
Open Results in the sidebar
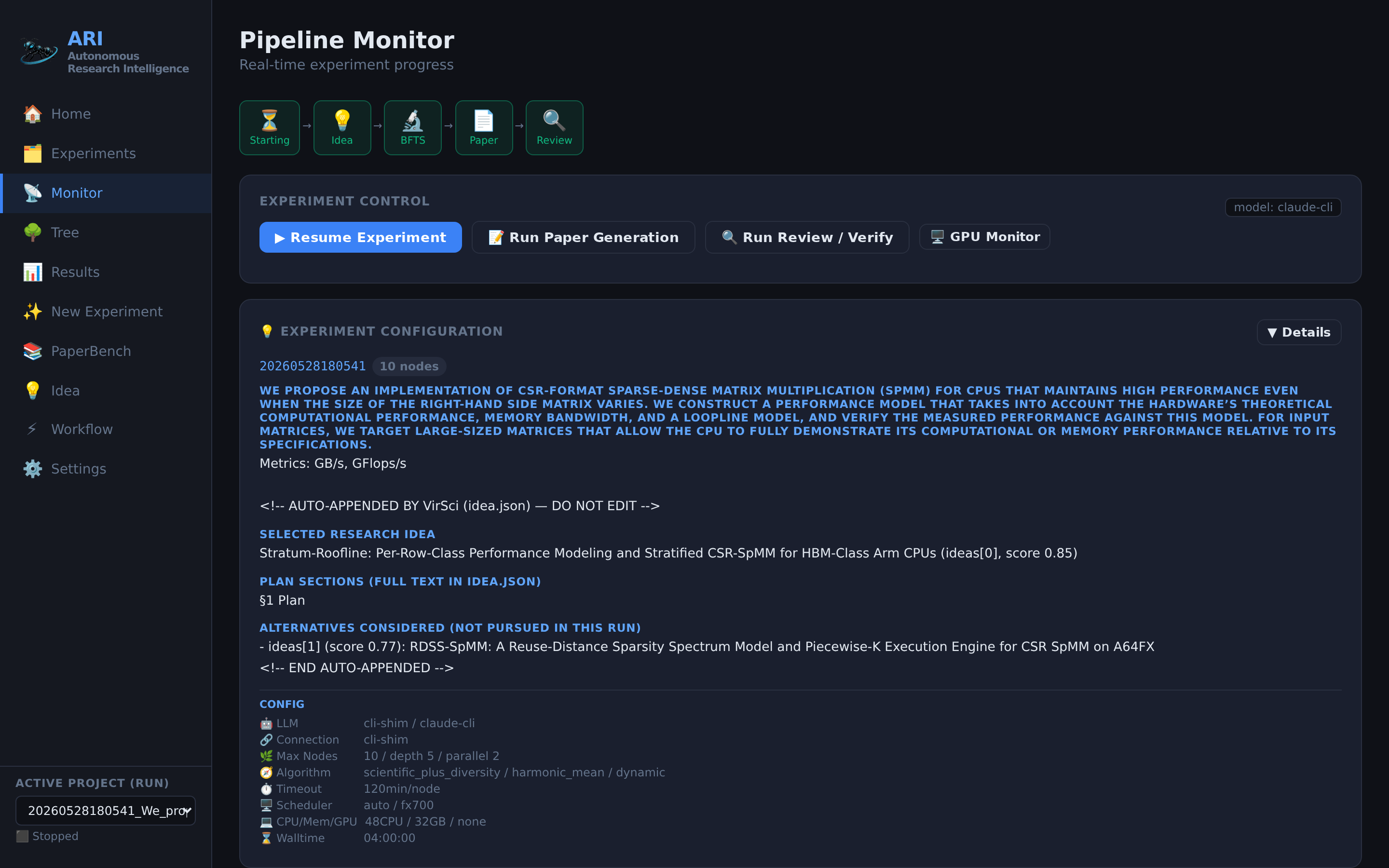click(x=107, y=272)
